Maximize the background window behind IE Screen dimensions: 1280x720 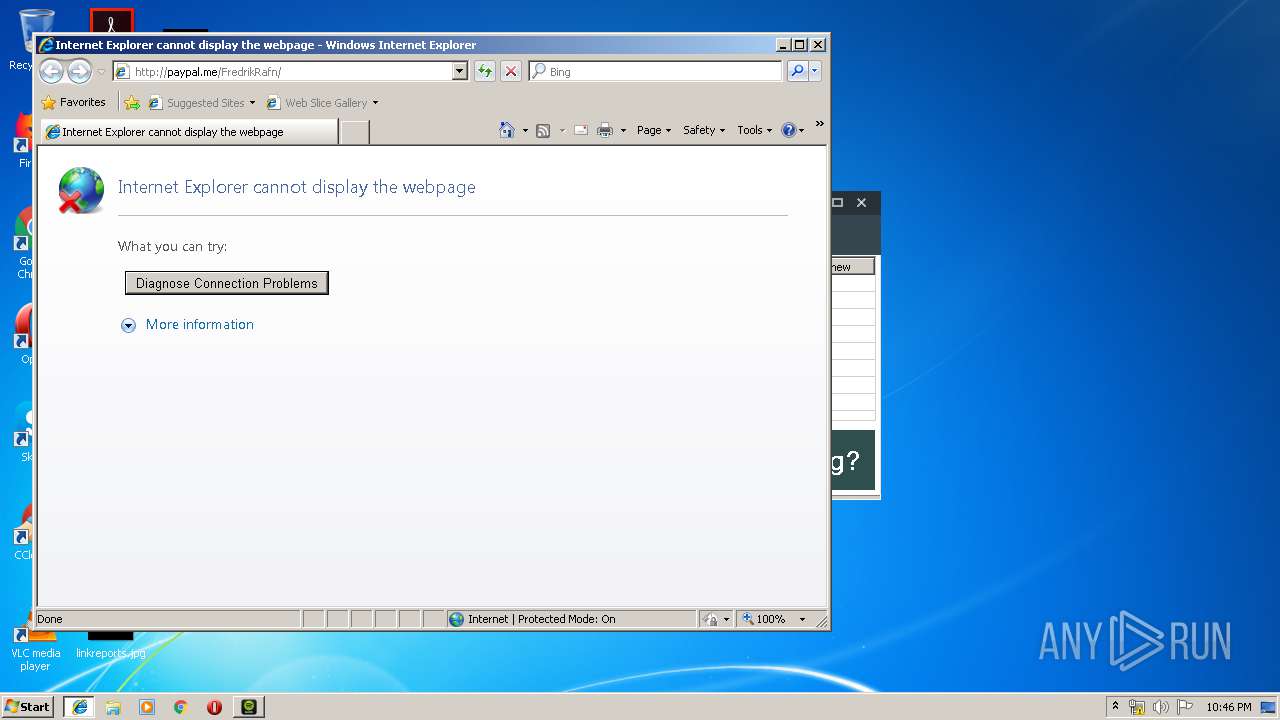[838, 202]
